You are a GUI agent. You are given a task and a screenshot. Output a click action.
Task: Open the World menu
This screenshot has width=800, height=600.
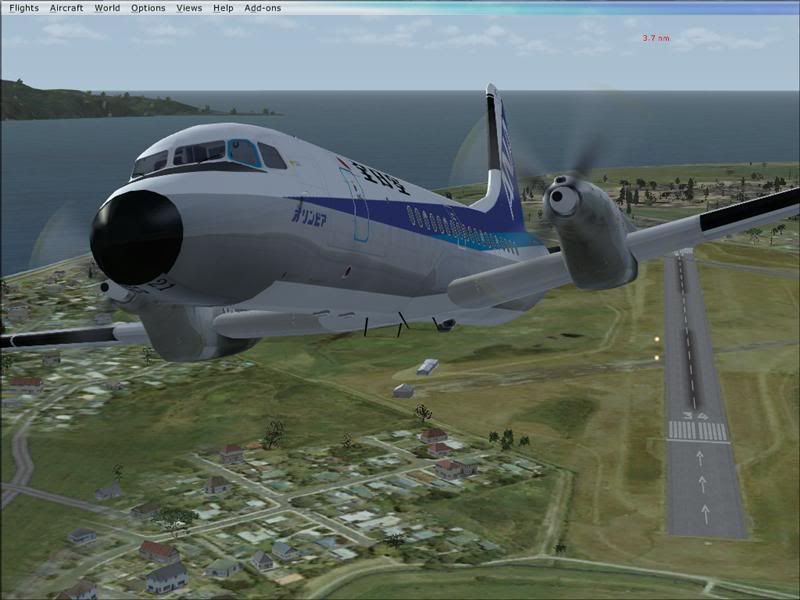107,8
